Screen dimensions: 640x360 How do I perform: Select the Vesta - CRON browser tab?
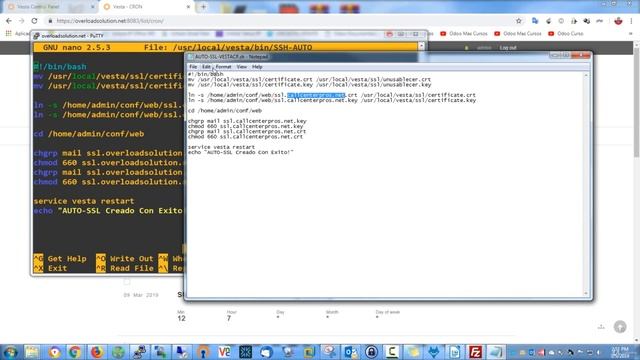tap(145, 7)
